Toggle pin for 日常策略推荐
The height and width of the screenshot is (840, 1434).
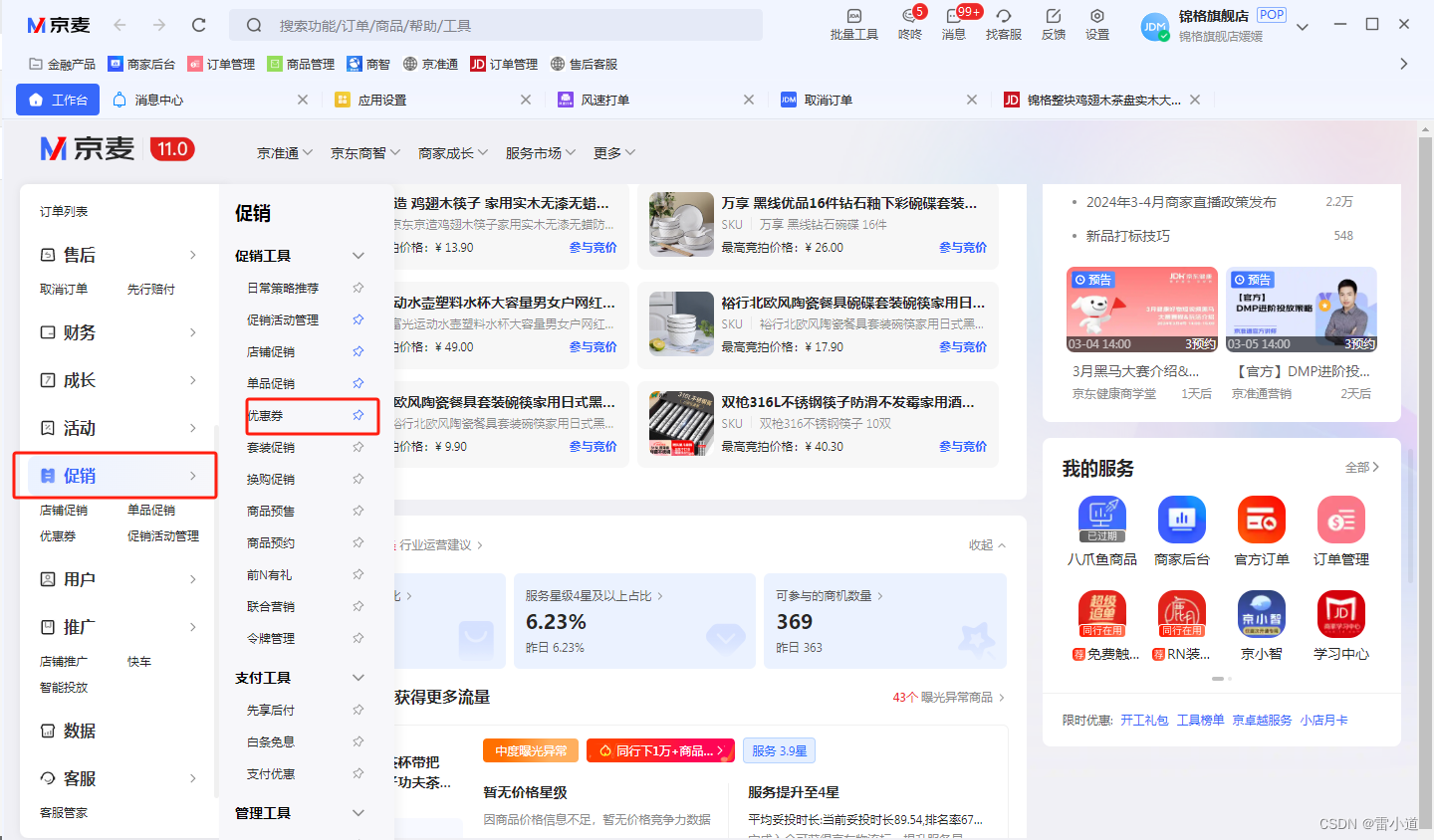[358, 288]
